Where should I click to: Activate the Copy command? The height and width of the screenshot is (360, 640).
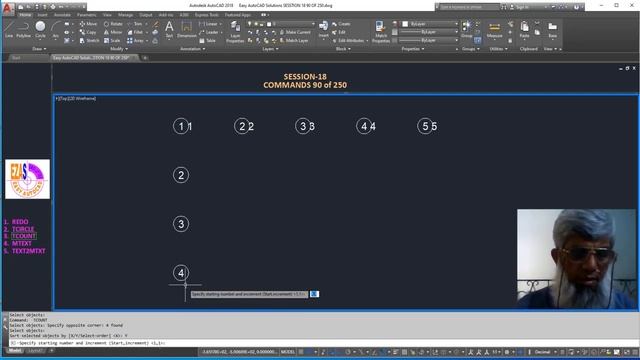tap(88, 32)
